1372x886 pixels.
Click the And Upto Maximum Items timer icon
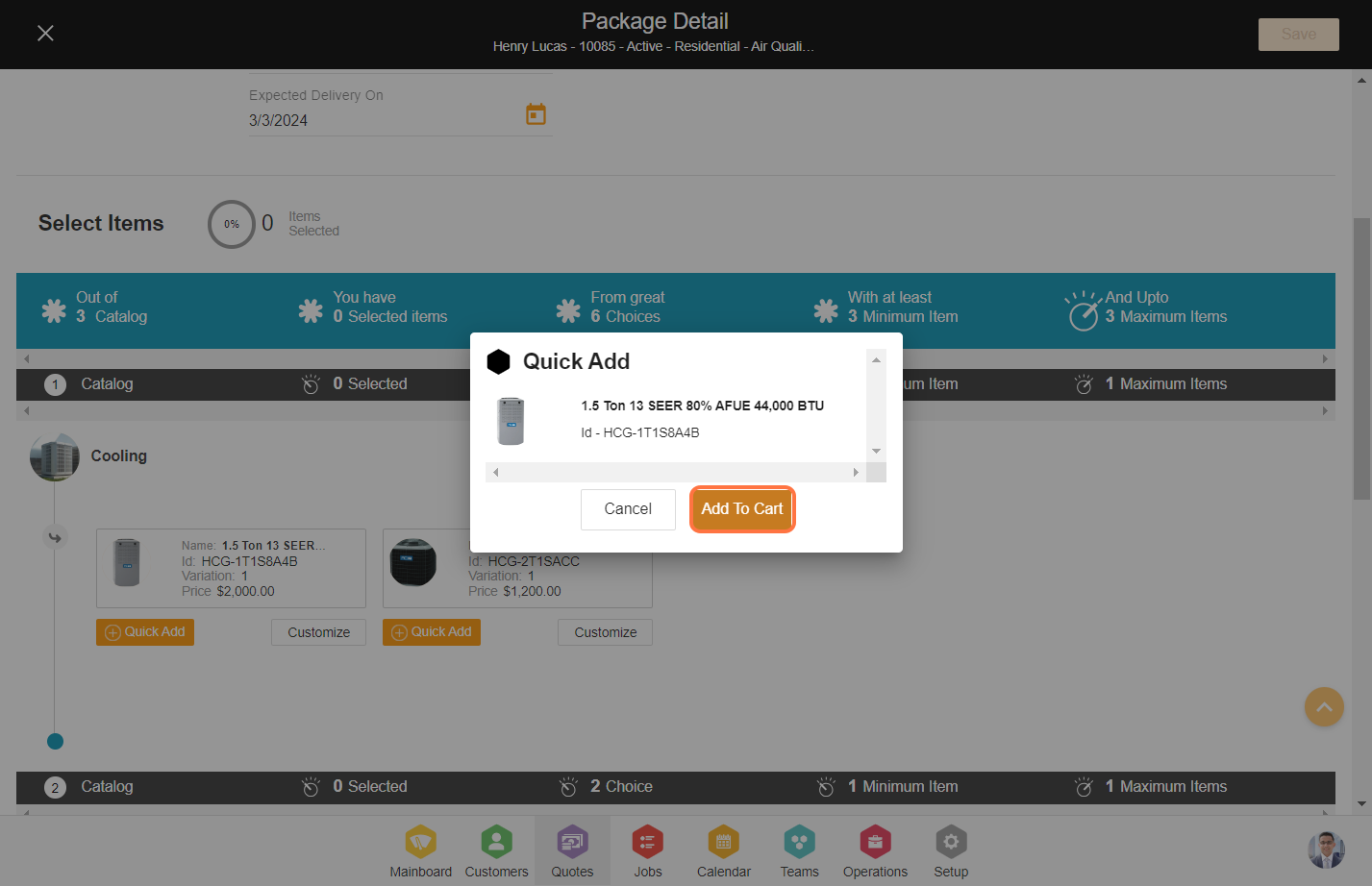pyautogui.click(x=1084, y=310)
